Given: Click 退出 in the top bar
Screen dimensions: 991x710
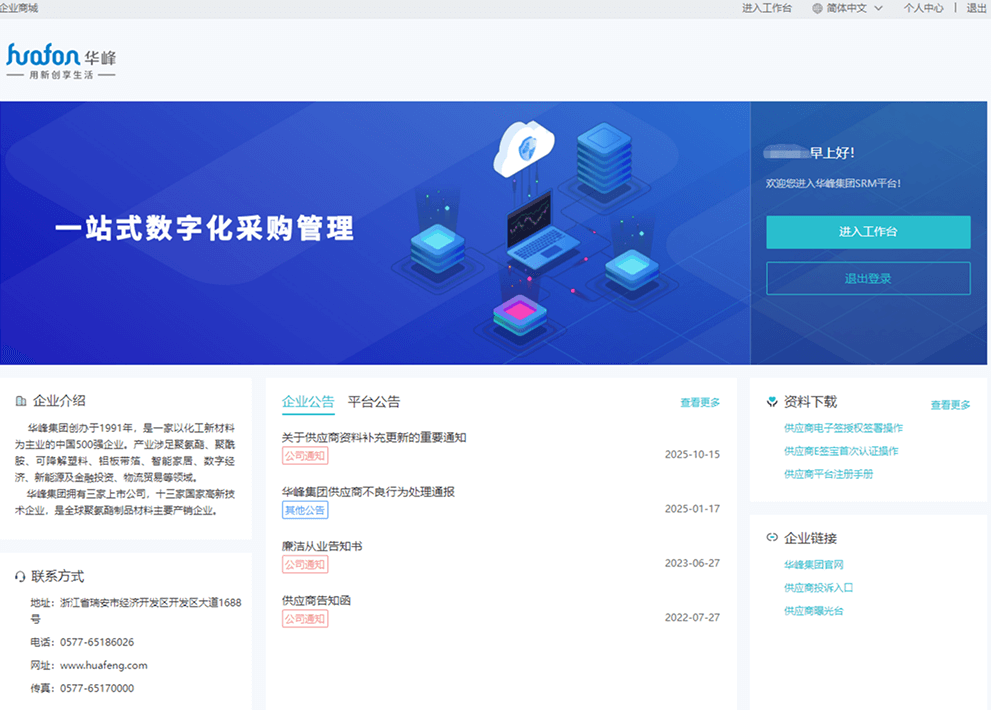Looking at the screenshot, I should pos(976,8).
